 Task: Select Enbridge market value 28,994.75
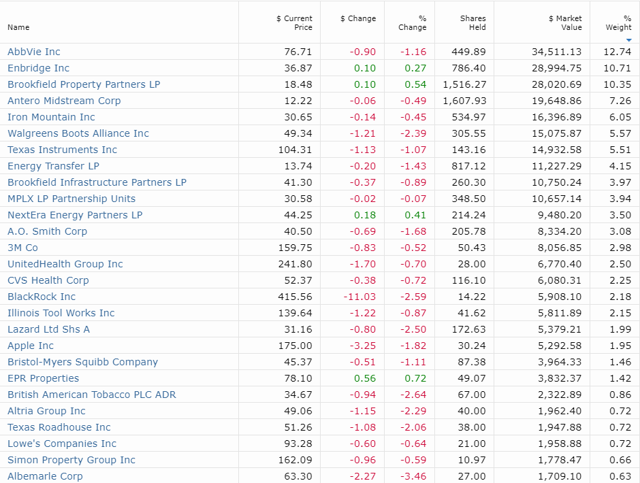tap(557, 68)
